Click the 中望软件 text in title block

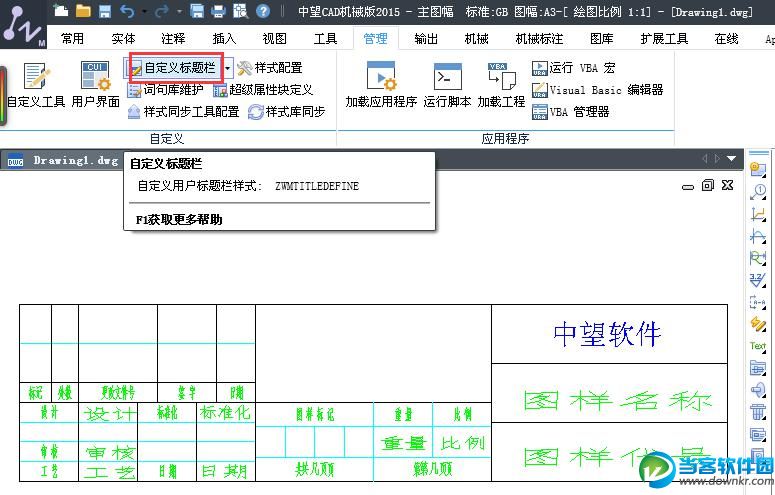click(607, 334)
